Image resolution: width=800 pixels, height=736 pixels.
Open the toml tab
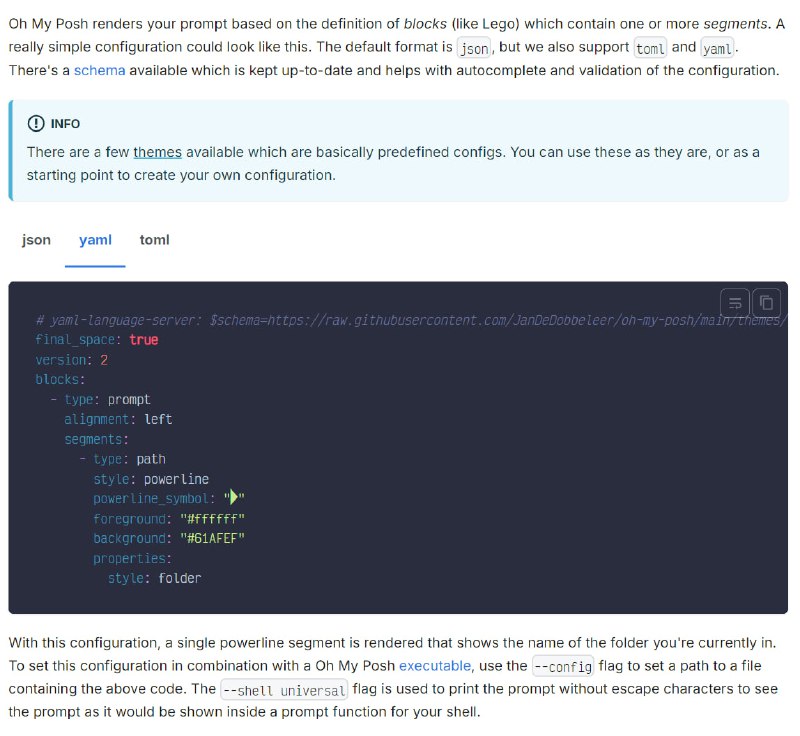pos(154,240)
